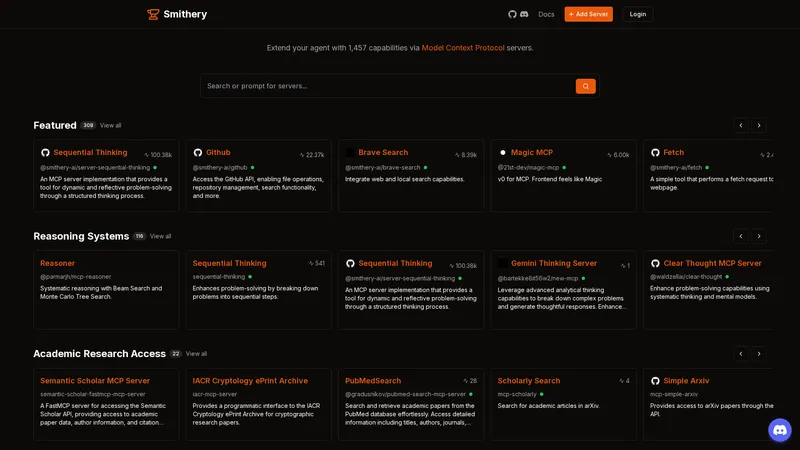View all Reasoning Systems servers
Screen dimensions: 800x450
[x=160, y=236]
